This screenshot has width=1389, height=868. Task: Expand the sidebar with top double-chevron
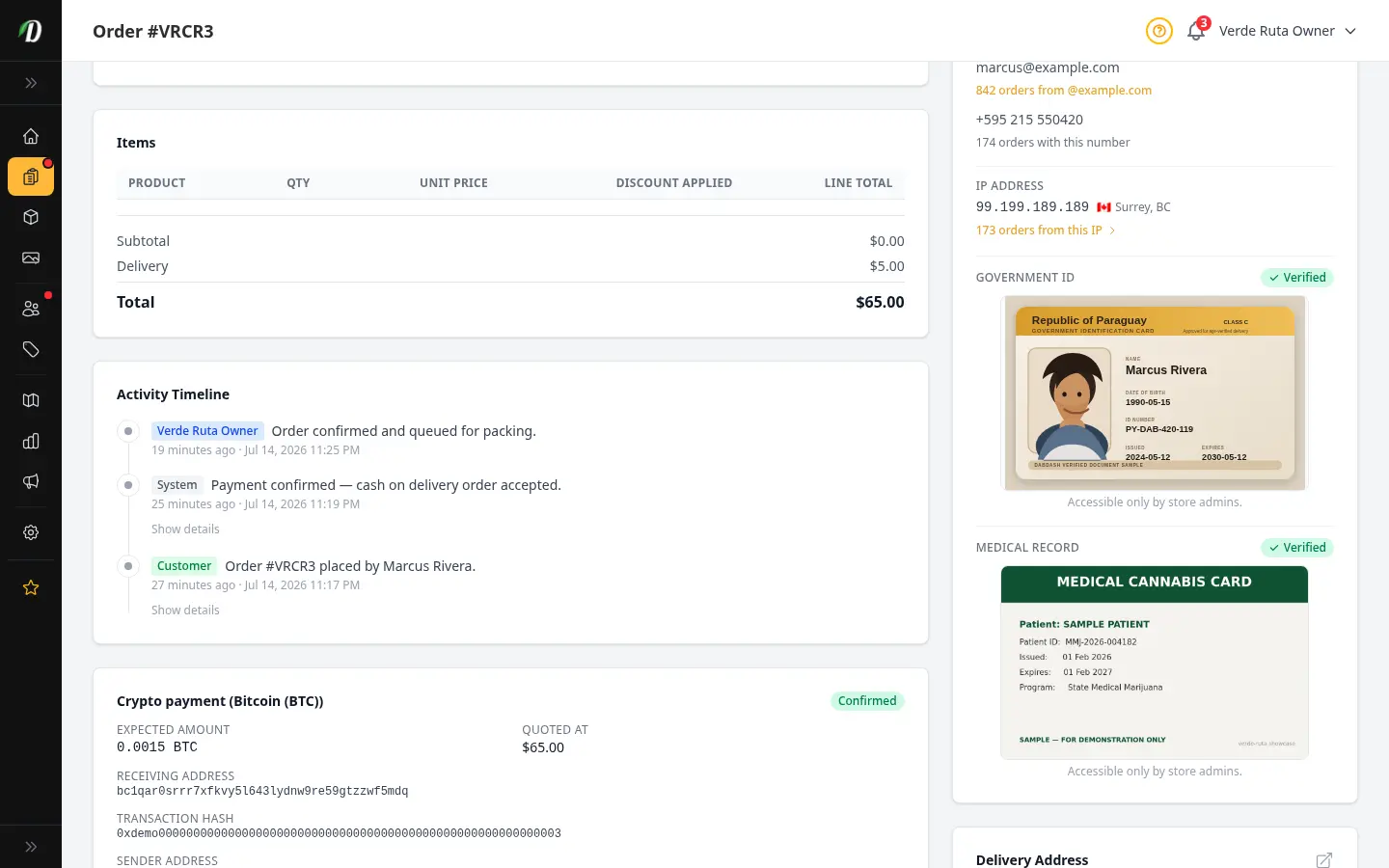tap(31, 83)
